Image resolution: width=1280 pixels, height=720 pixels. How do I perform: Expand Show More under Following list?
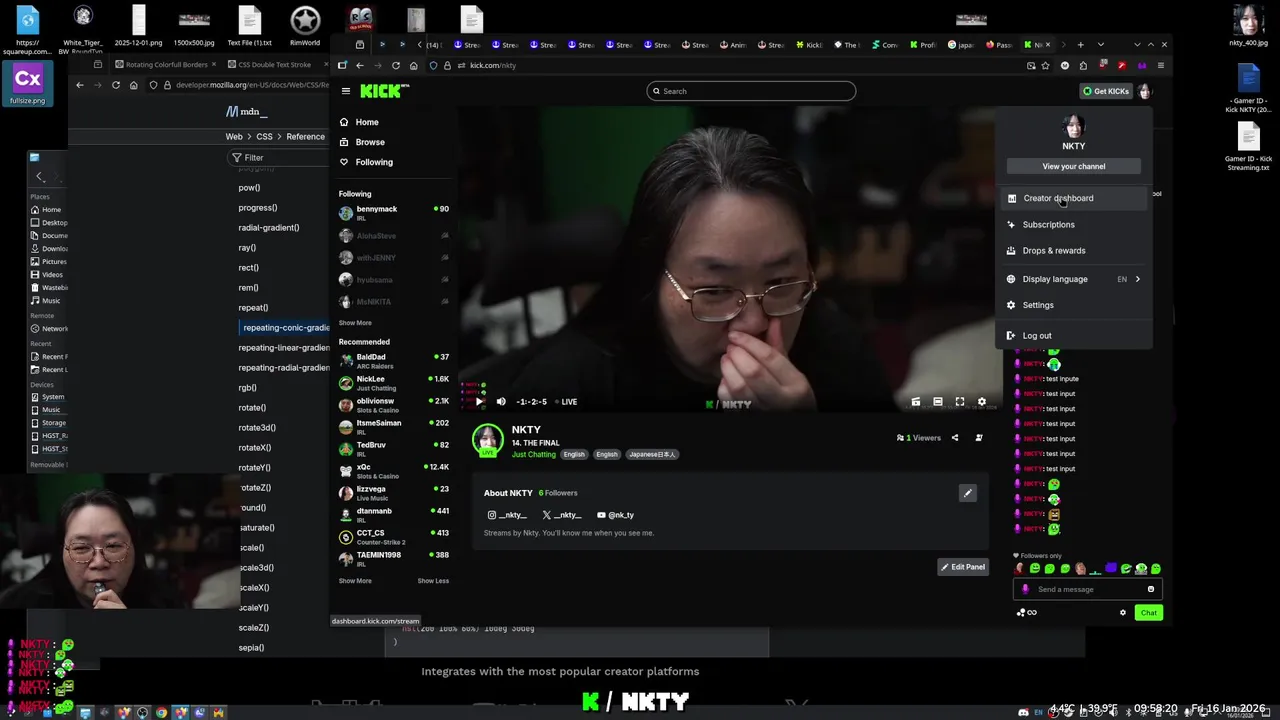[355, 323]
